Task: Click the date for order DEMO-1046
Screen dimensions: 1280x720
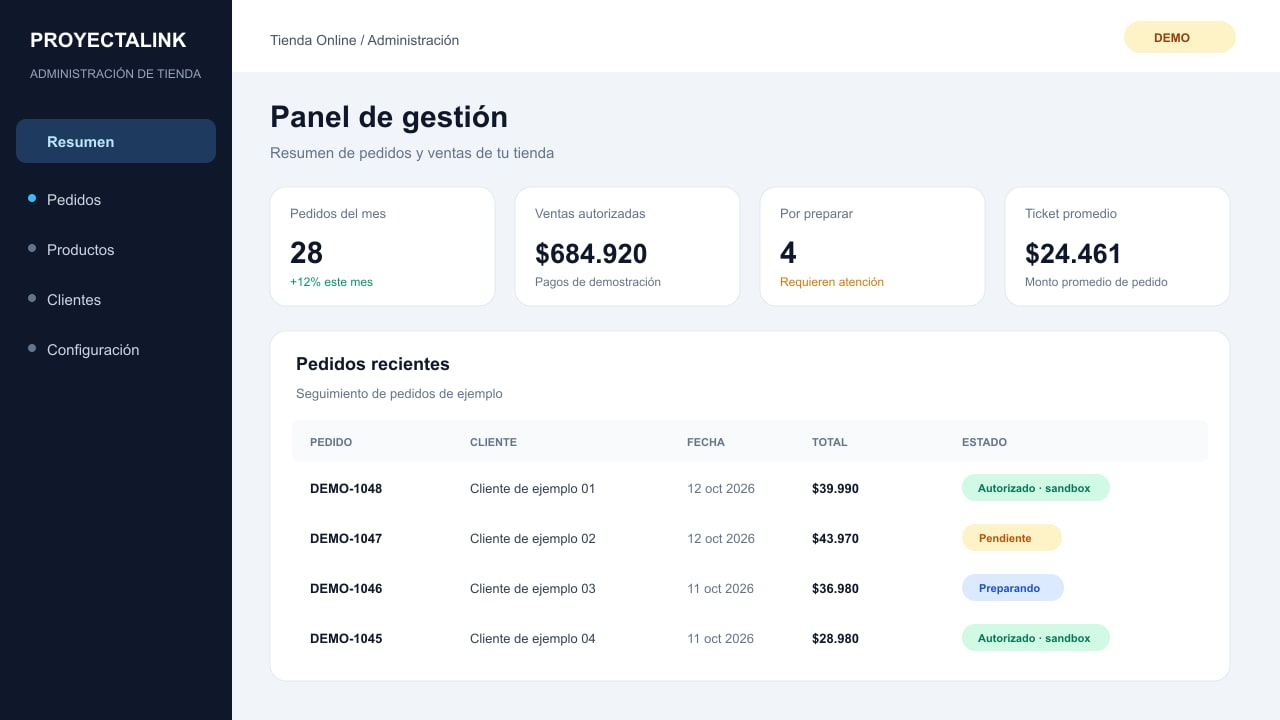Action: (x=720, y=589)
